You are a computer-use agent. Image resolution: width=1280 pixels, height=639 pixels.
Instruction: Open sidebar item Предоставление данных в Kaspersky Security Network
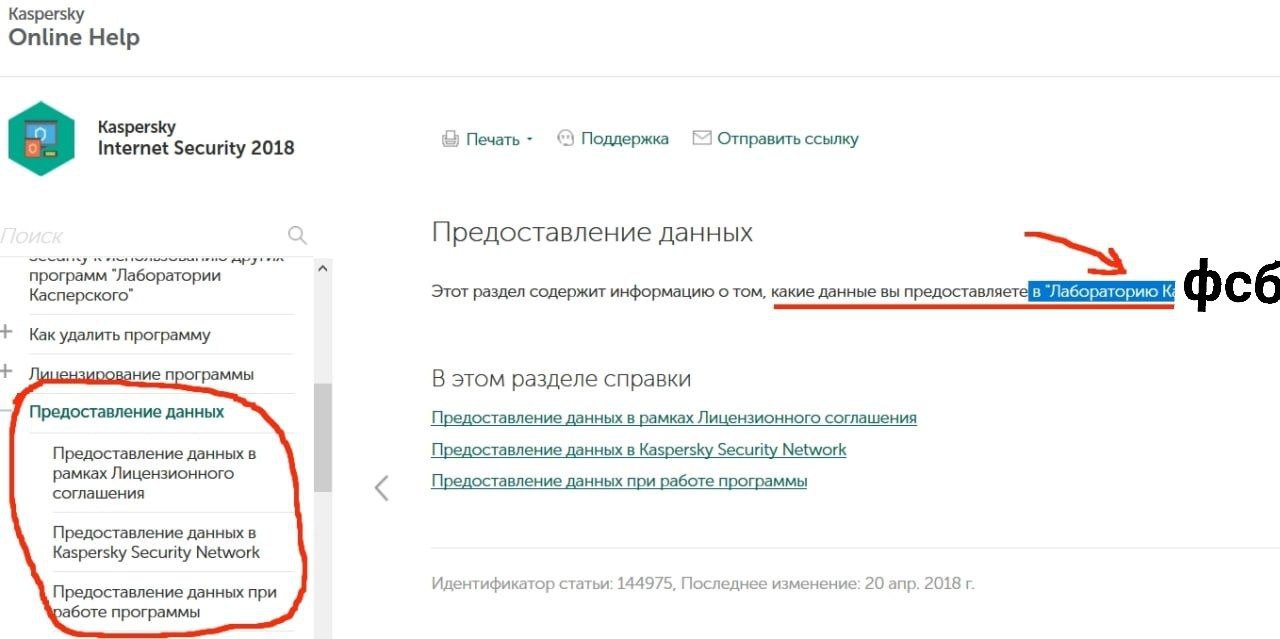point(156,542)
